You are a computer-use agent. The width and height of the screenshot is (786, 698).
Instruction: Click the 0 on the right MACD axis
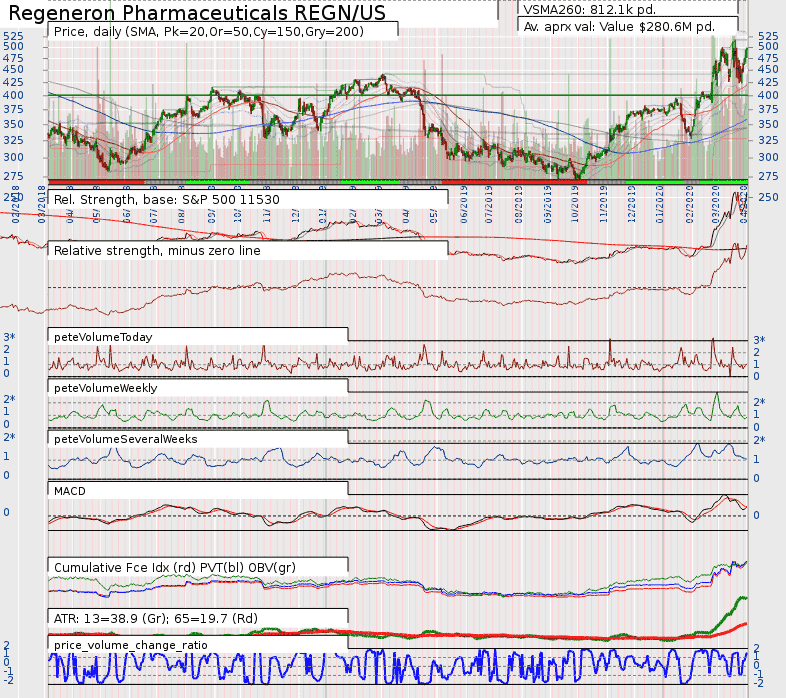point(756,515)
